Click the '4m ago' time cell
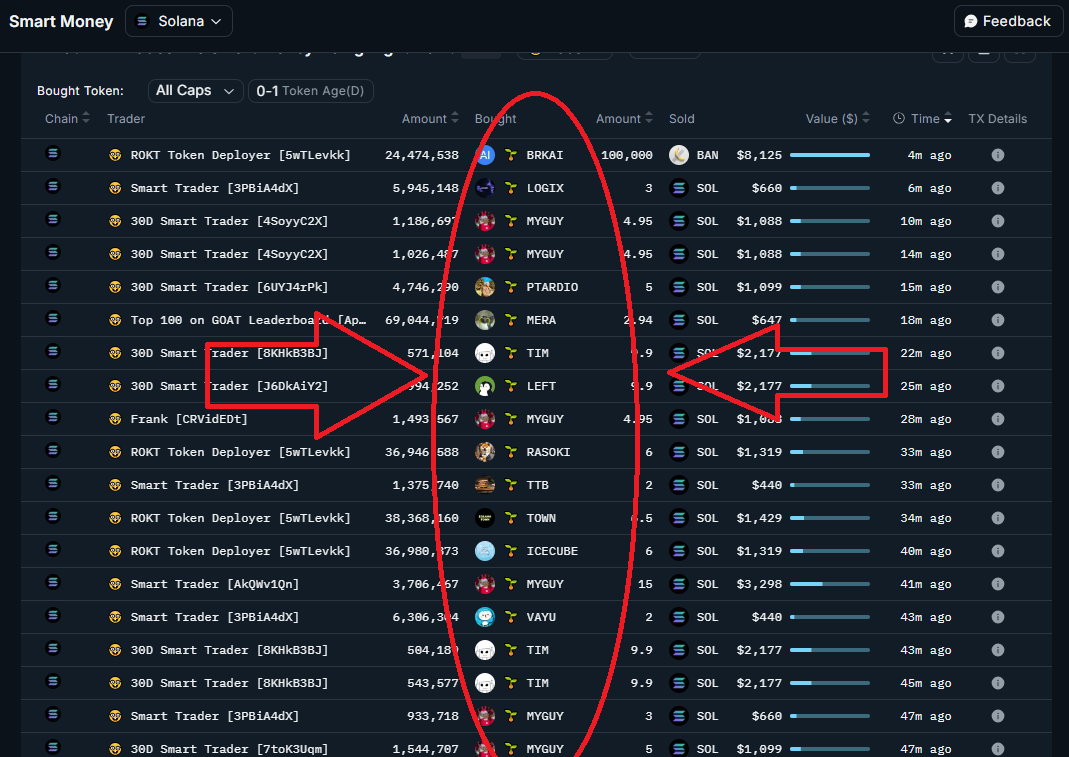1069x757 pixels. coord(929,155)
